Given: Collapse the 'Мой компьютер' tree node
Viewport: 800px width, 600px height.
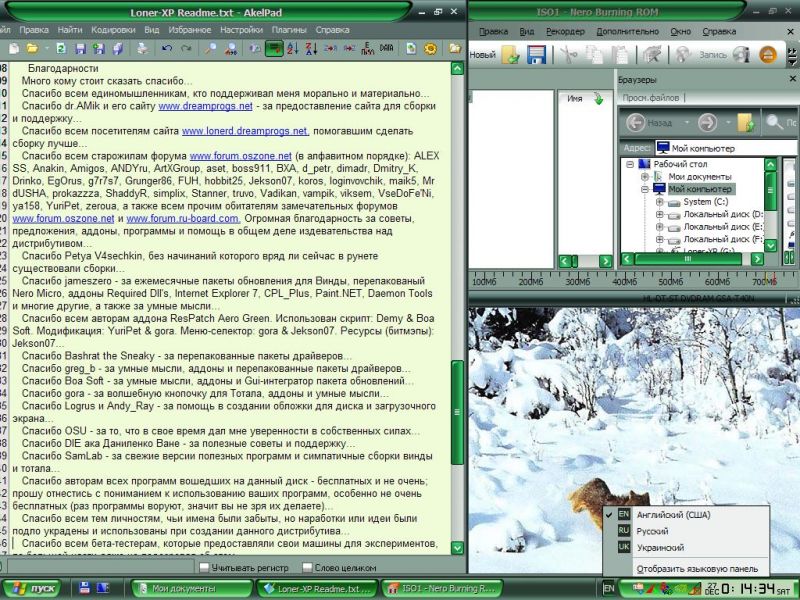Looking at the screenshot, I should click(x=645, y=189).
